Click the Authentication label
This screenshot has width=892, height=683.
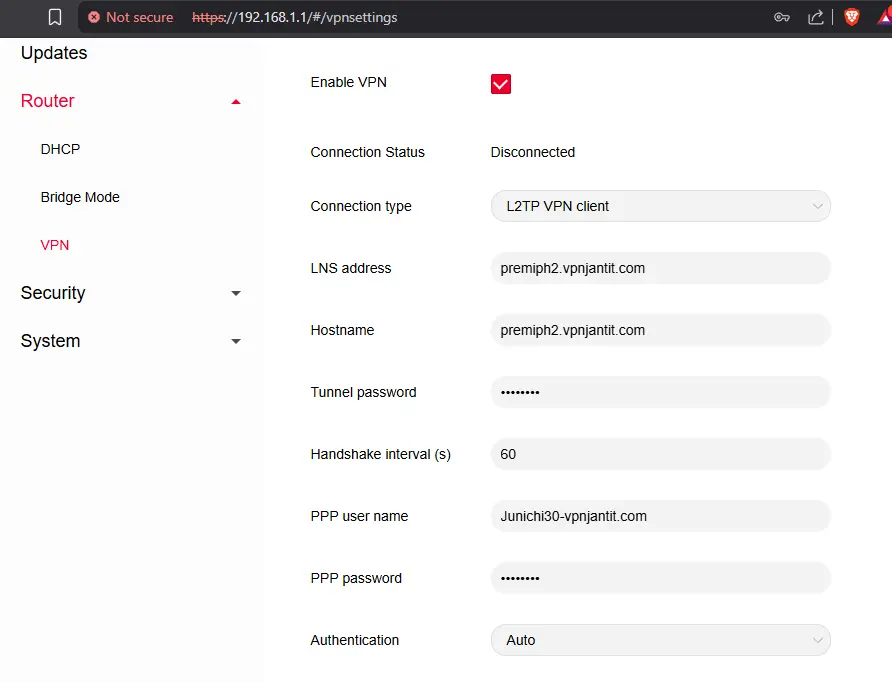click(354, 640)
